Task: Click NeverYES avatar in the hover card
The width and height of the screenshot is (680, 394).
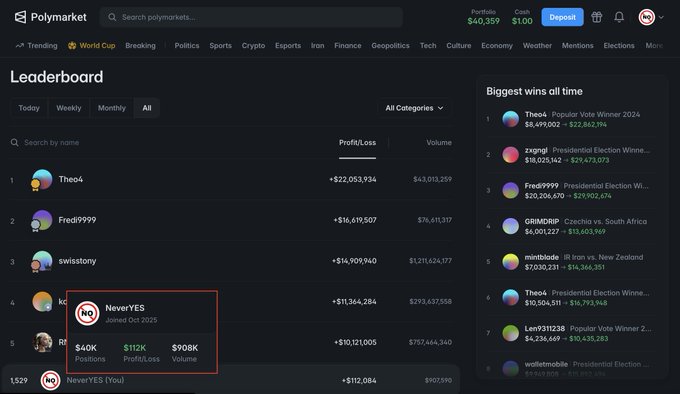Action: tap(87, 313)
